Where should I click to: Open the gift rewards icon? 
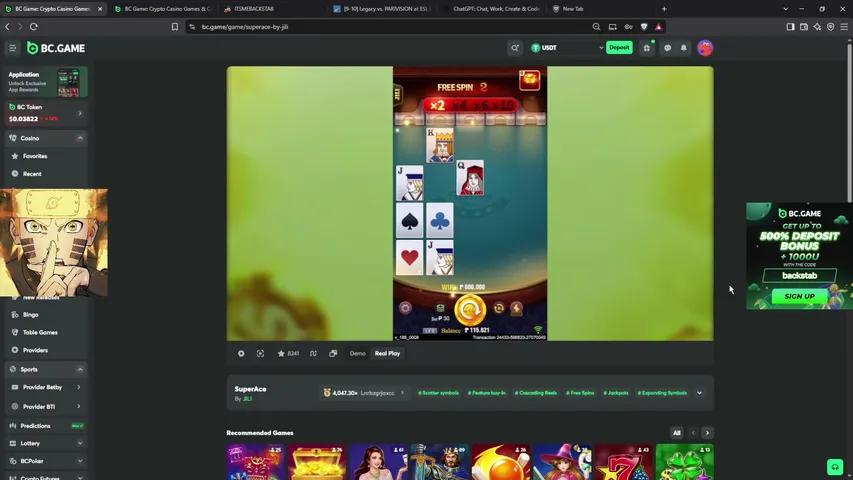(x=647, y=48)
